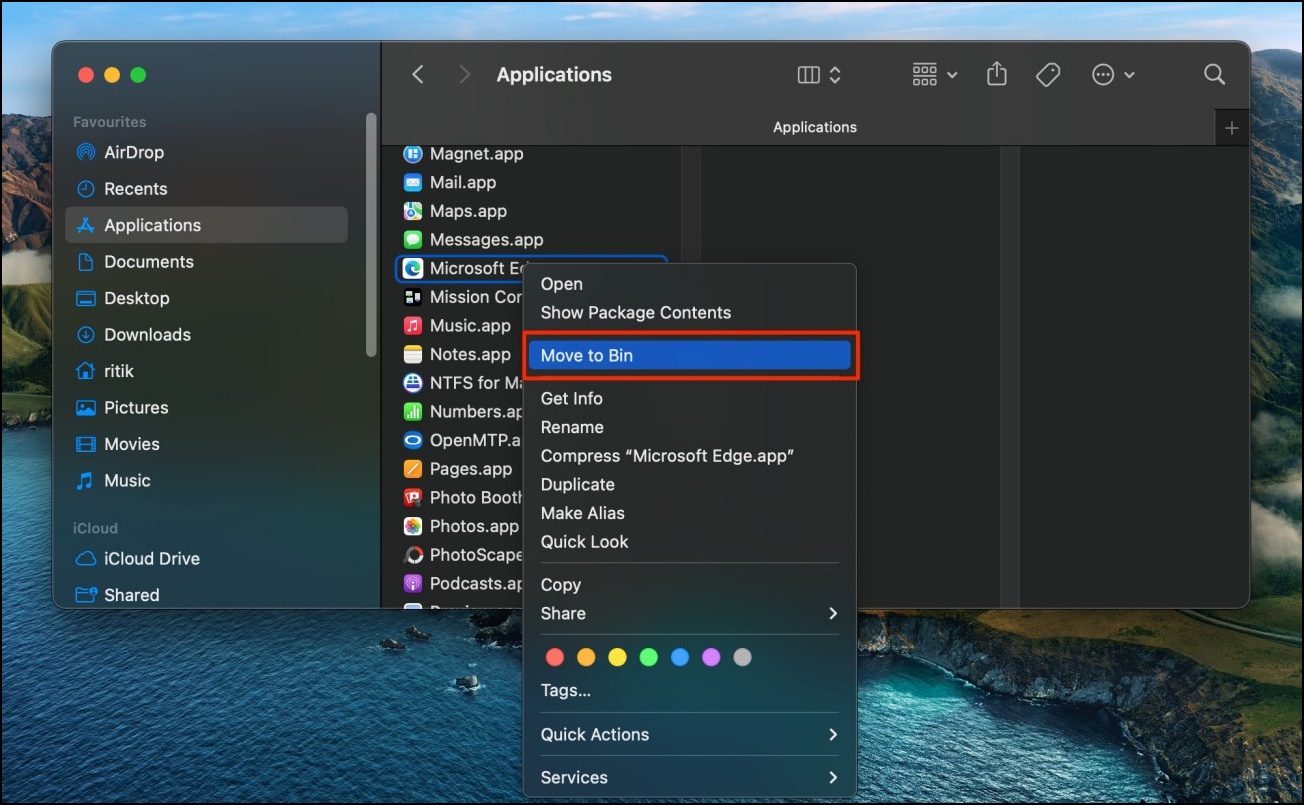
Task: Click the Finder search magnifier icon
Action: click(x=1214, y=75)
